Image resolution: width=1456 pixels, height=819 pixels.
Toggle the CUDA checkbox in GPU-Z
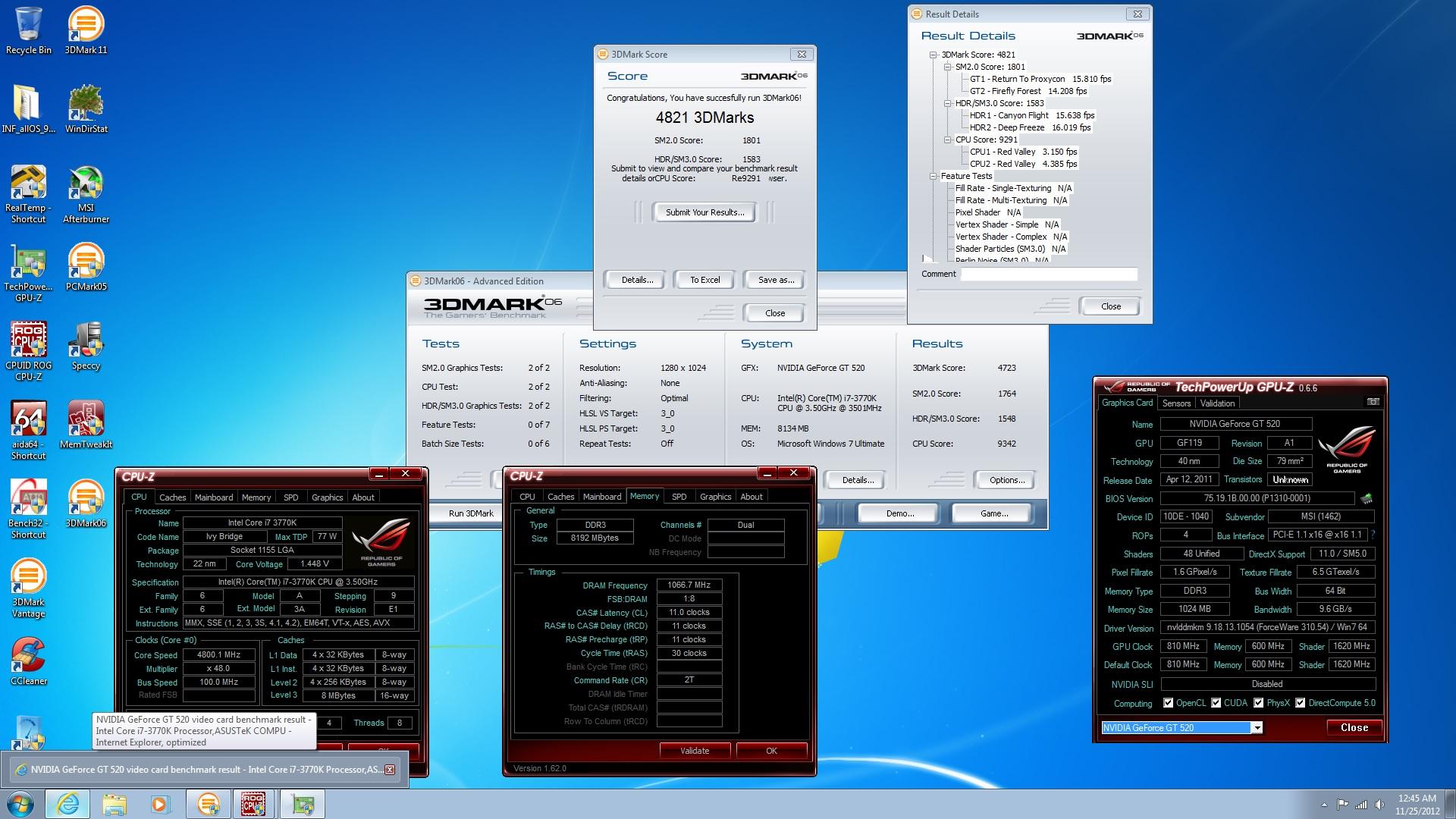(1216, 703)
